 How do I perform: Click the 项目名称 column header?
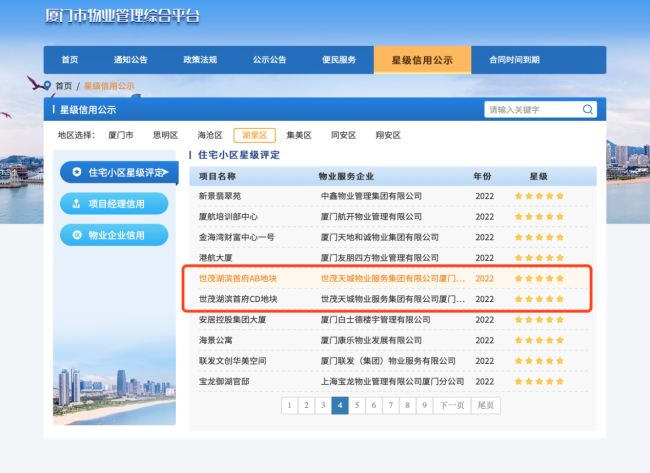coord(217,176)
